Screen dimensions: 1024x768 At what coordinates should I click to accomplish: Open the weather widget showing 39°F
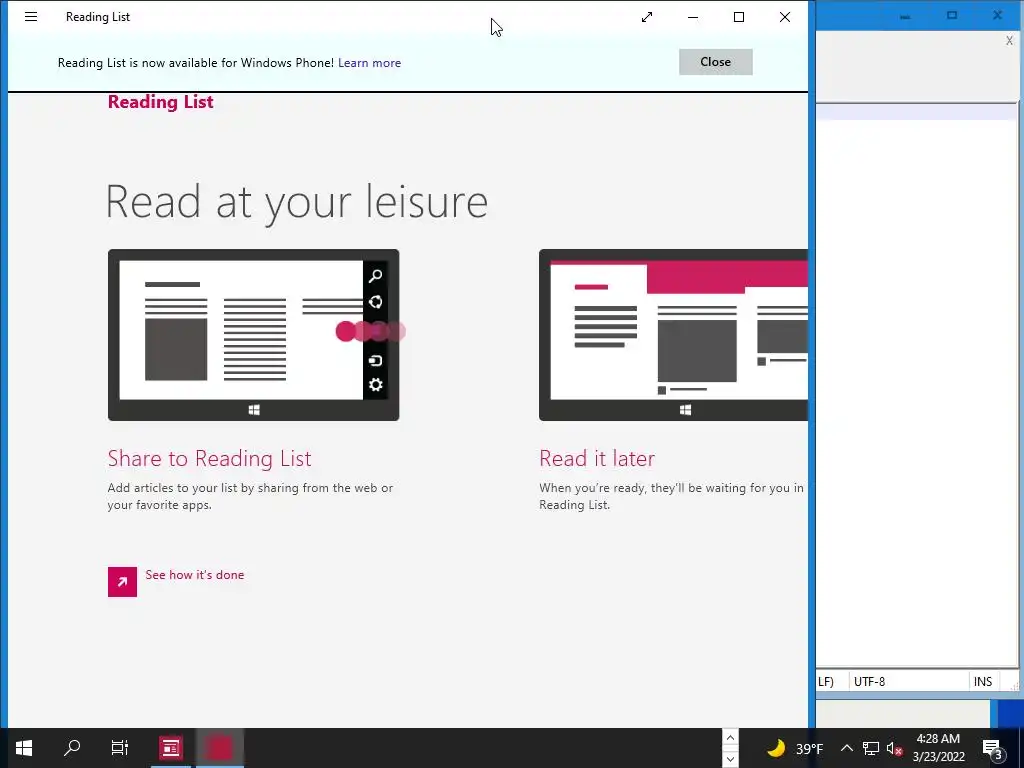pyautogui.click(x=795, y=748)
